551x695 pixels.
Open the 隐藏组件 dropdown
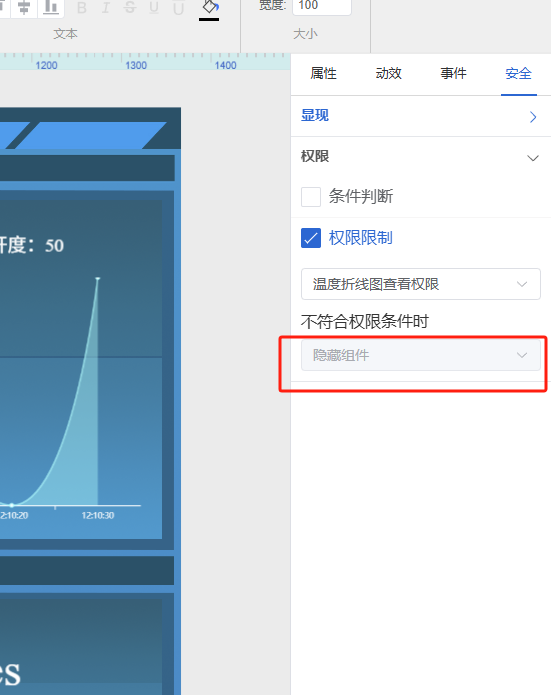pos(420,355)
